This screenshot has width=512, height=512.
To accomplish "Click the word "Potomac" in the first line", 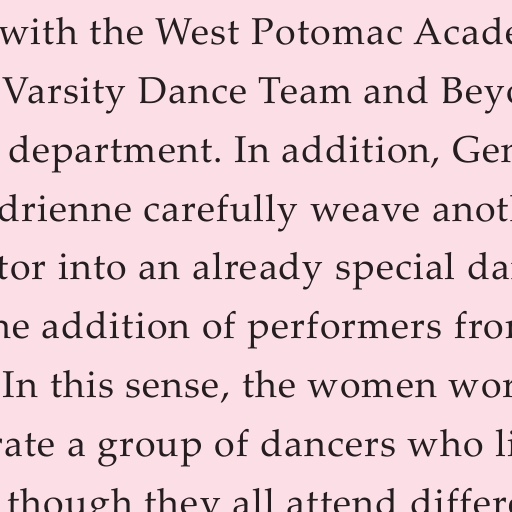I will (327, 33).
